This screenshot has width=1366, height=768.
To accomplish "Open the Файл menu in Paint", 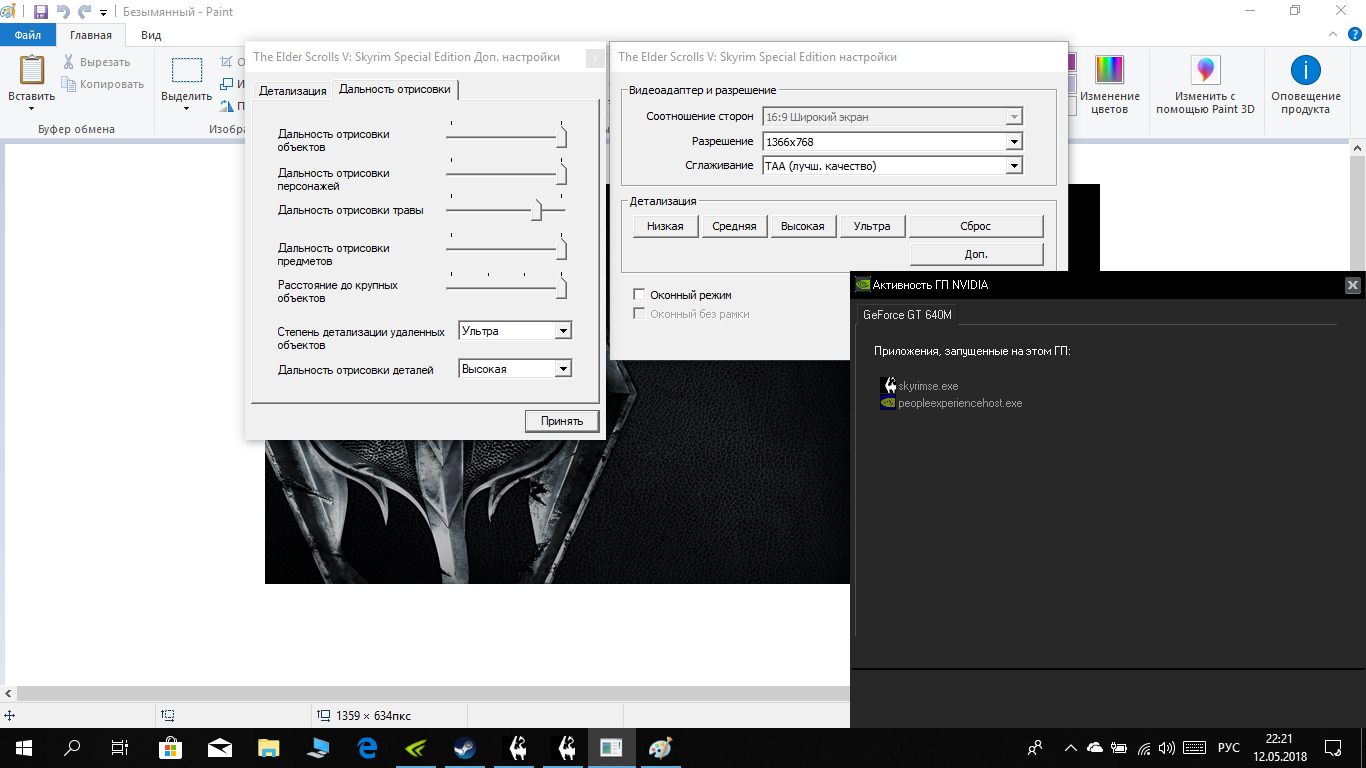I will click(28, 35).
